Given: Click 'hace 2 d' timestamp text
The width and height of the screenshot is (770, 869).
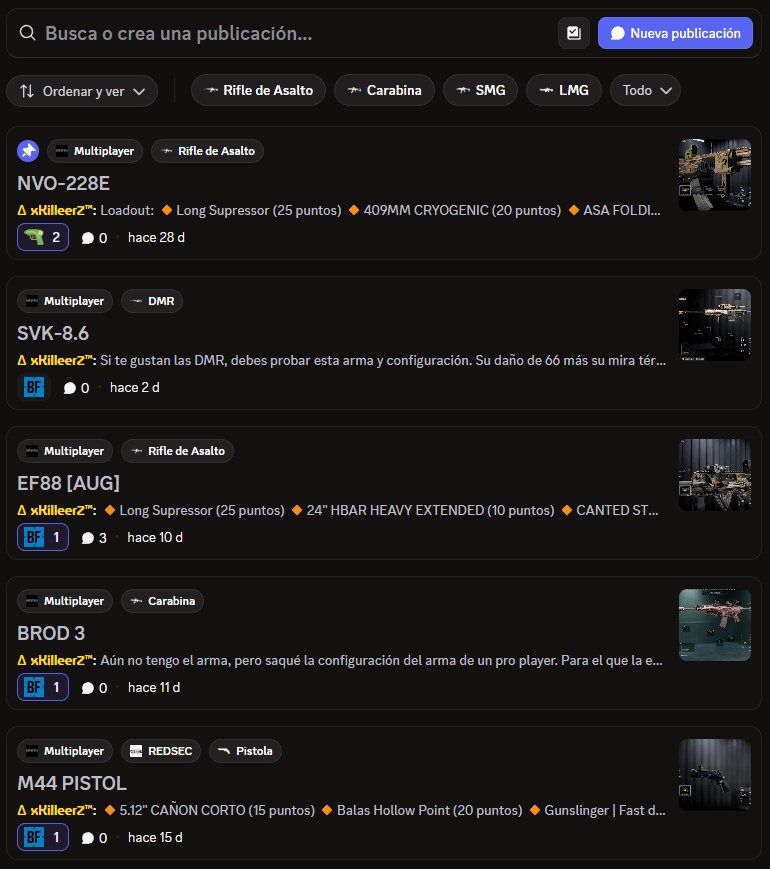Looking at the screenshot, I should (135, 388).
